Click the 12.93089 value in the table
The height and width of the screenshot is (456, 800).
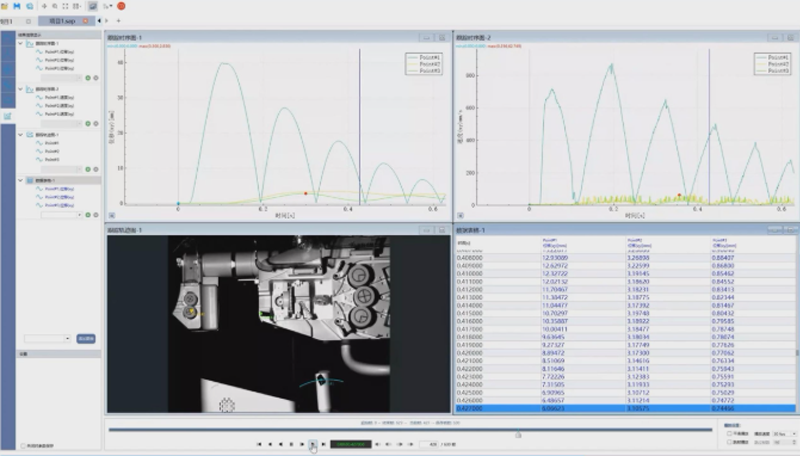(x=555, y=258)
